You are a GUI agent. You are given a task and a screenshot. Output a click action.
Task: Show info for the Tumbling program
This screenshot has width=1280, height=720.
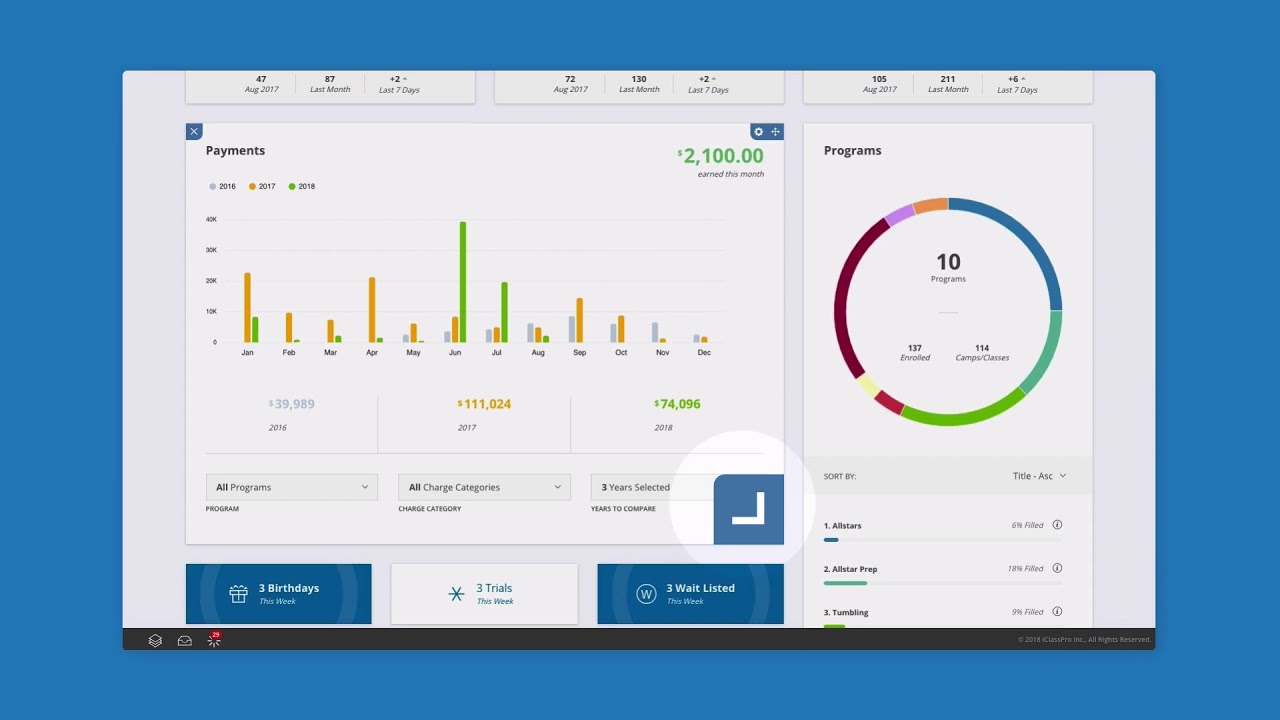coord(1057,611)
